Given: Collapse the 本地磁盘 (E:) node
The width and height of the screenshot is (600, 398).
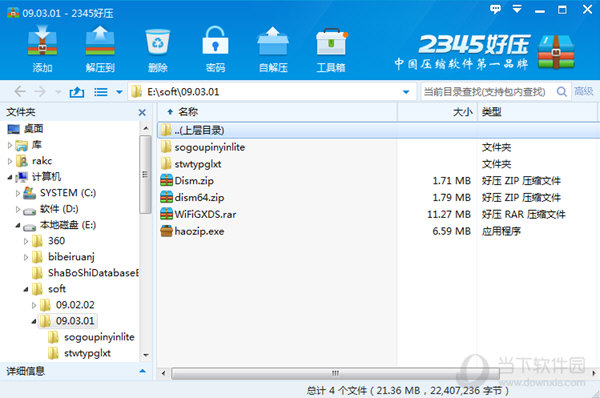Looking at the screenshot, I should pos(18,225).
